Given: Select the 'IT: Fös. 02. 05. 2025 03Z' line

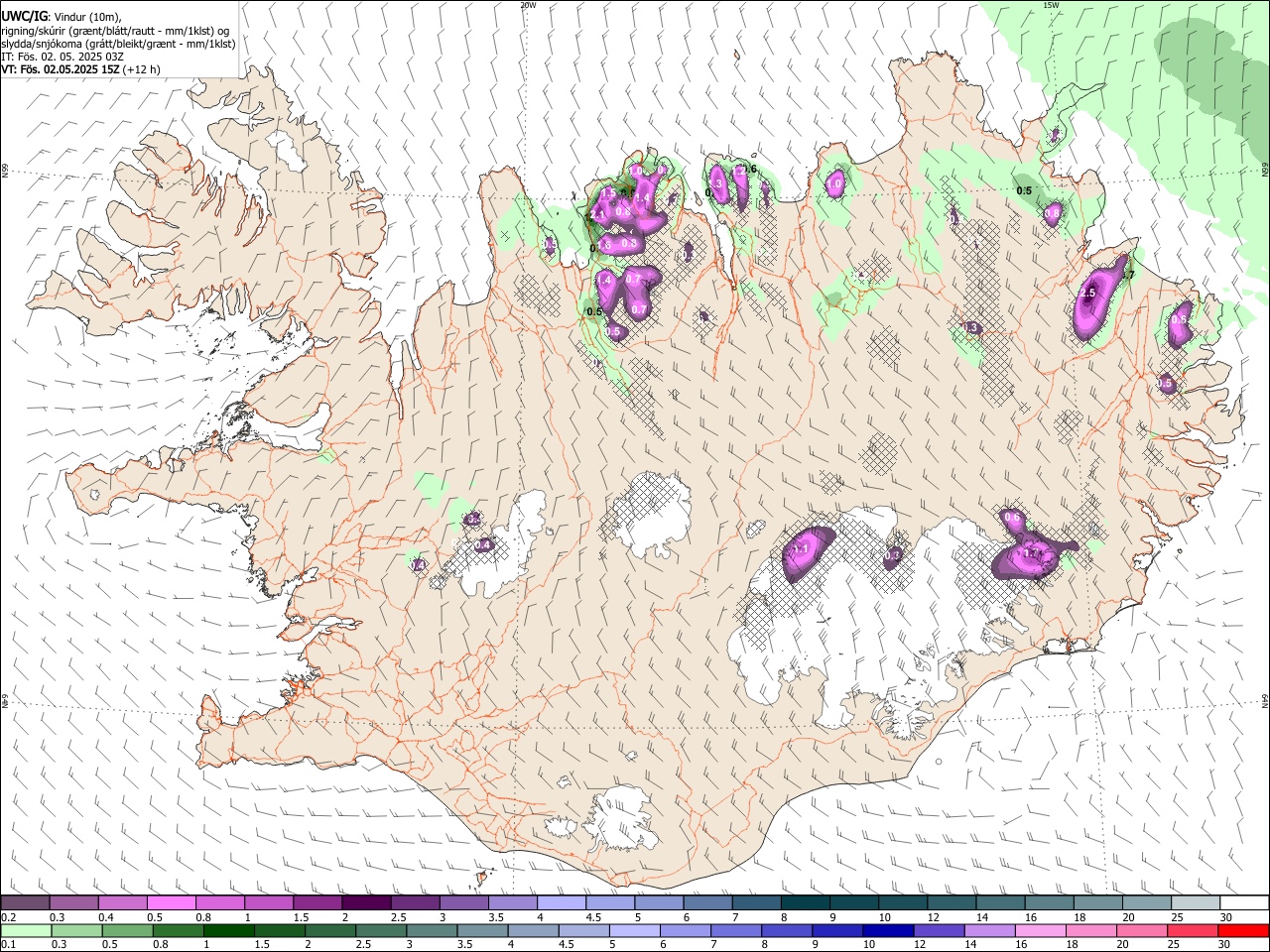Looking at the screenshot, I should click(63, 57).
